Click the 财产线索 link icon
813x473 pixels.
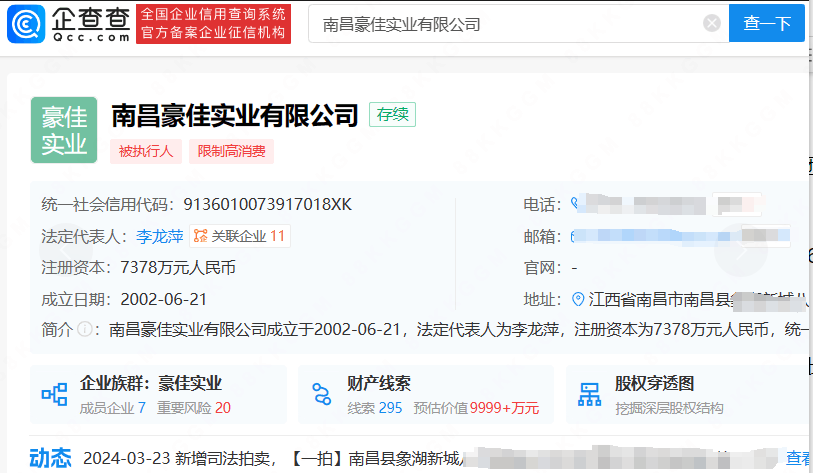pyautogui.click(x=322, y=395)
